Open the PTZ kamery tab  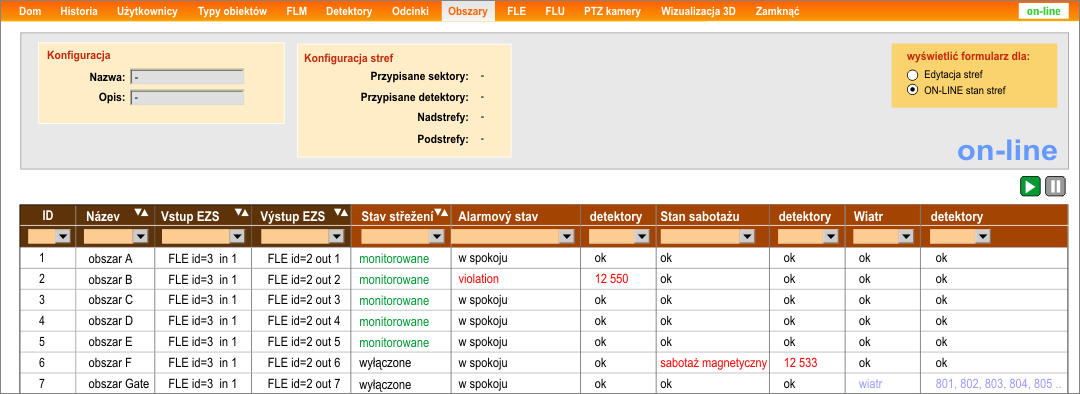click(x=612, y=11)
